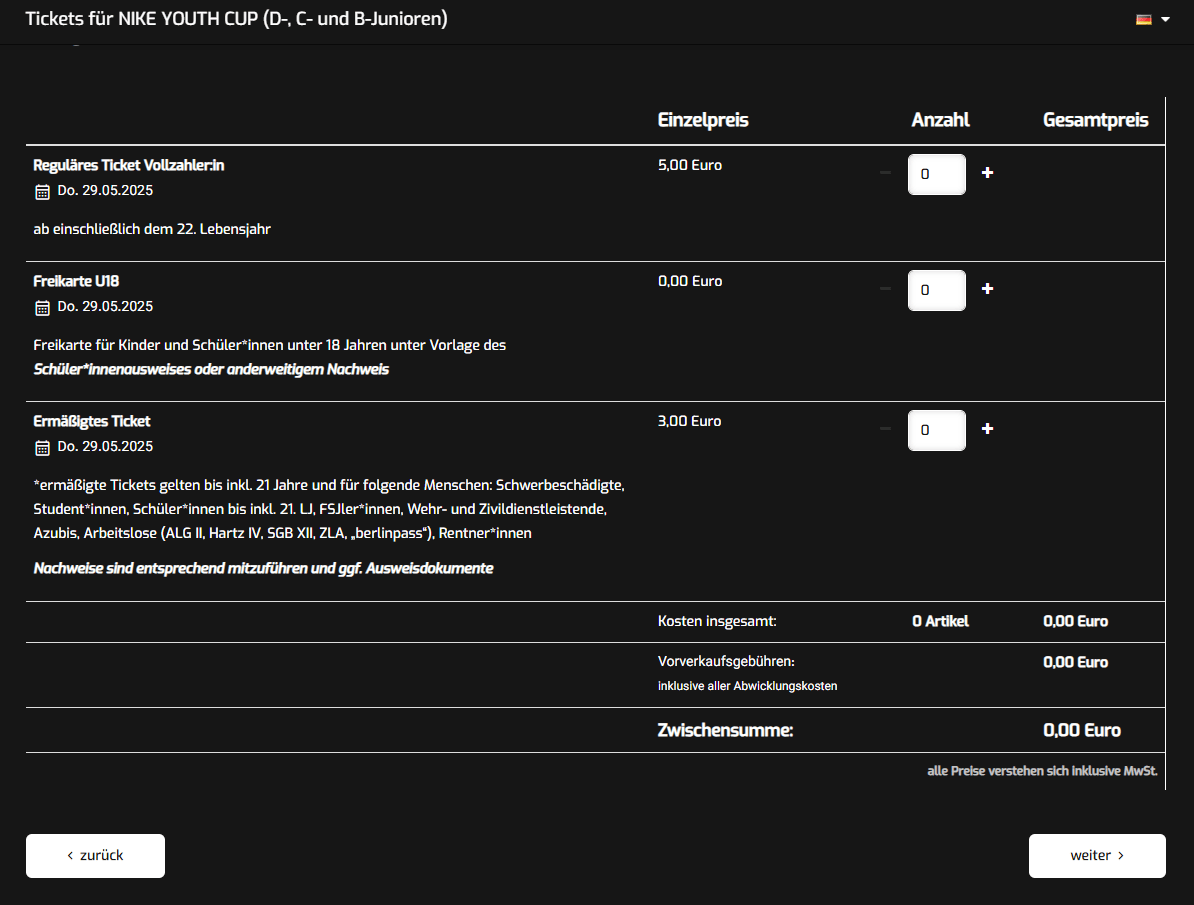Decrease Reguläres Ticket Vollzahler:in quantity with minus
Viewport: 1194px width, 905px height.
coord(885,173)
